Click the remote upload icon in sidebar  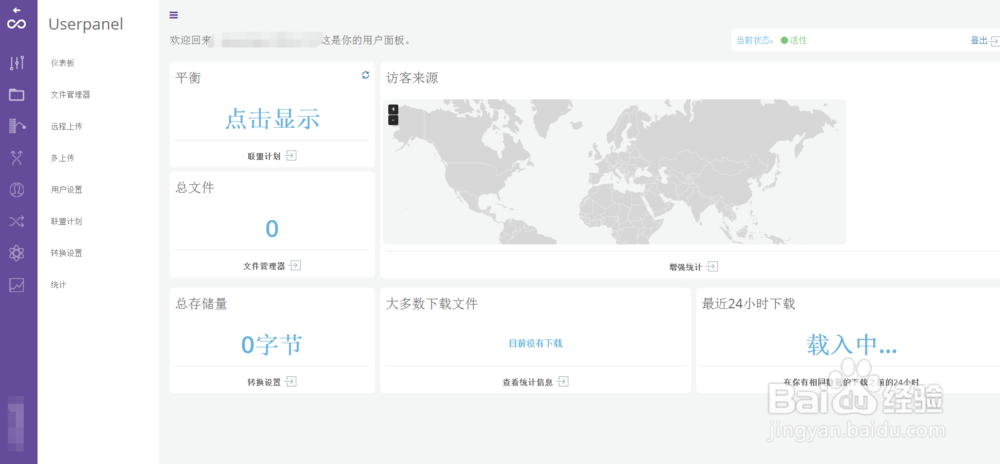[x=17, y=126]
